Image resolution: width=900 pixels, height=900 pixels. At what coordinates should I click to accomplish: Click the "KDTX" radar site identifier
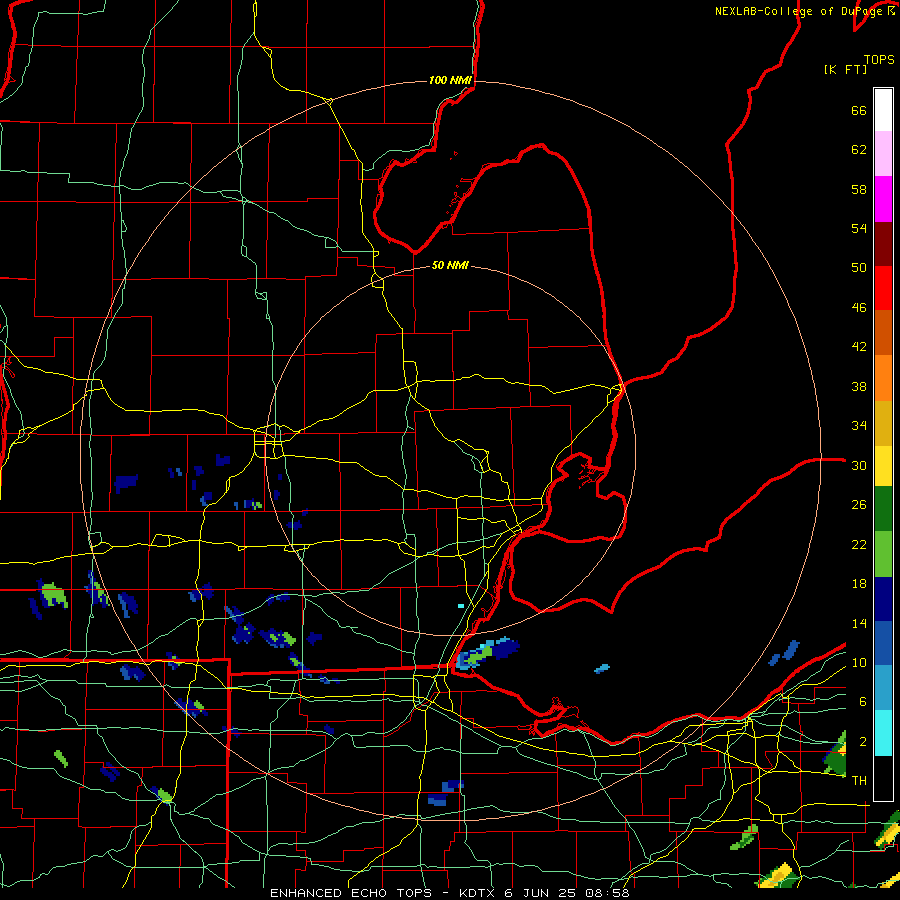[x=478, y=893]
